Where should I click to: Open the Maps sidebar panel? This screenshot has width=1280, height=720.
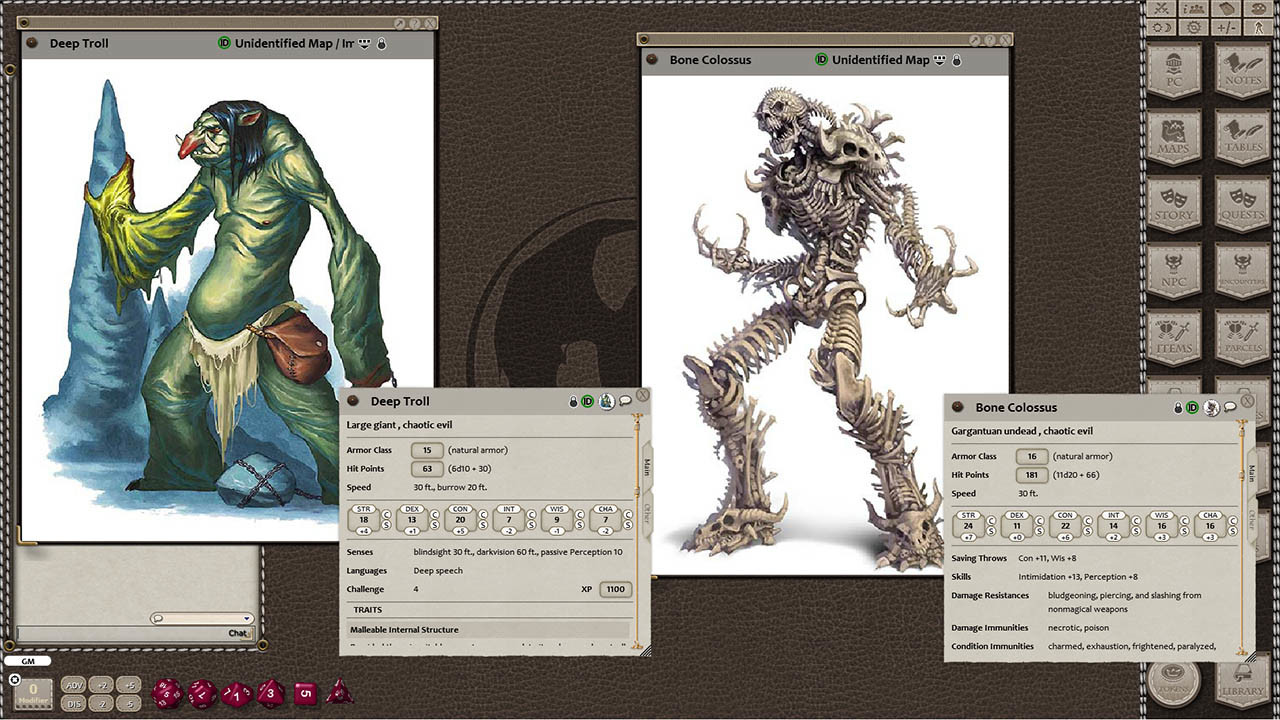click(x=1174, y=136)
